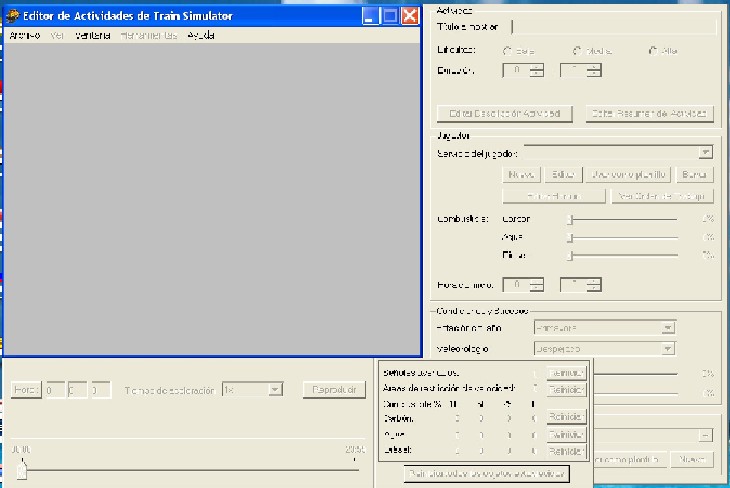Click Editar Descripción Actividad button
The image size is (730, 488).
(505, 114)
